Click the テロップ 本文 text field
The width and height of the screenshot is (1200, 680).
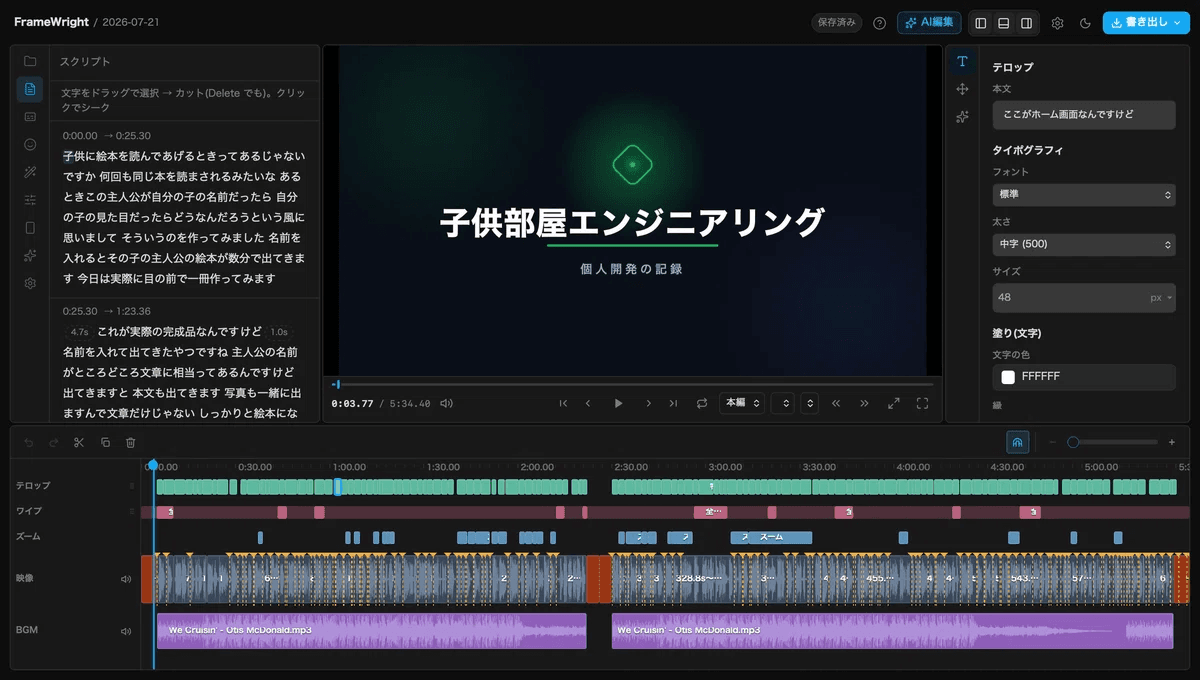[1084, 115]
